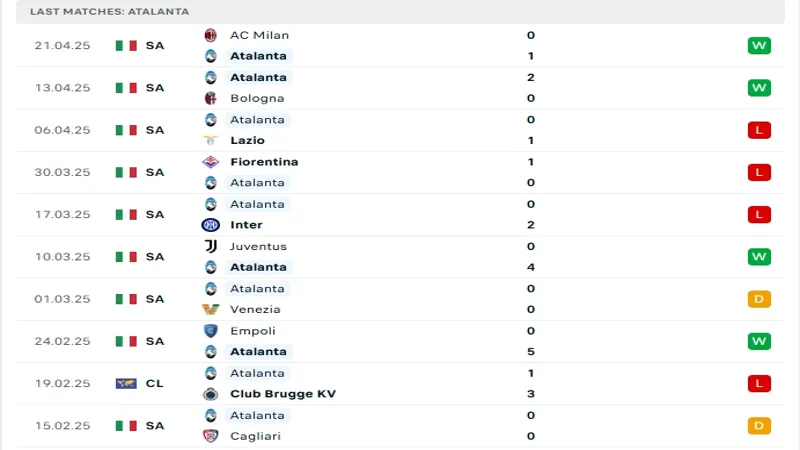Click the Empoli club crest
The width and height of the screenshot is (800, 450).
point(211,331)
